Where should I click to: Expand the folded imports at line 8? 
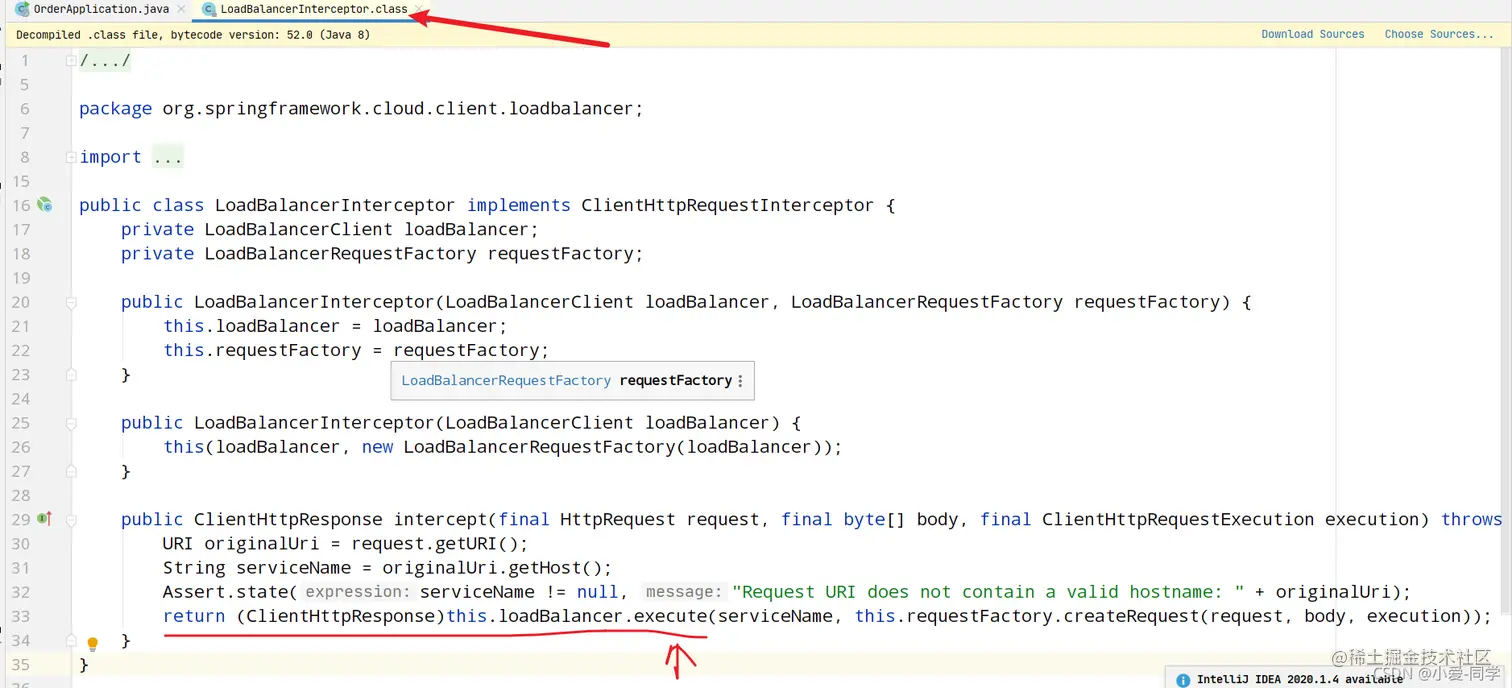(x=70, y=157)
